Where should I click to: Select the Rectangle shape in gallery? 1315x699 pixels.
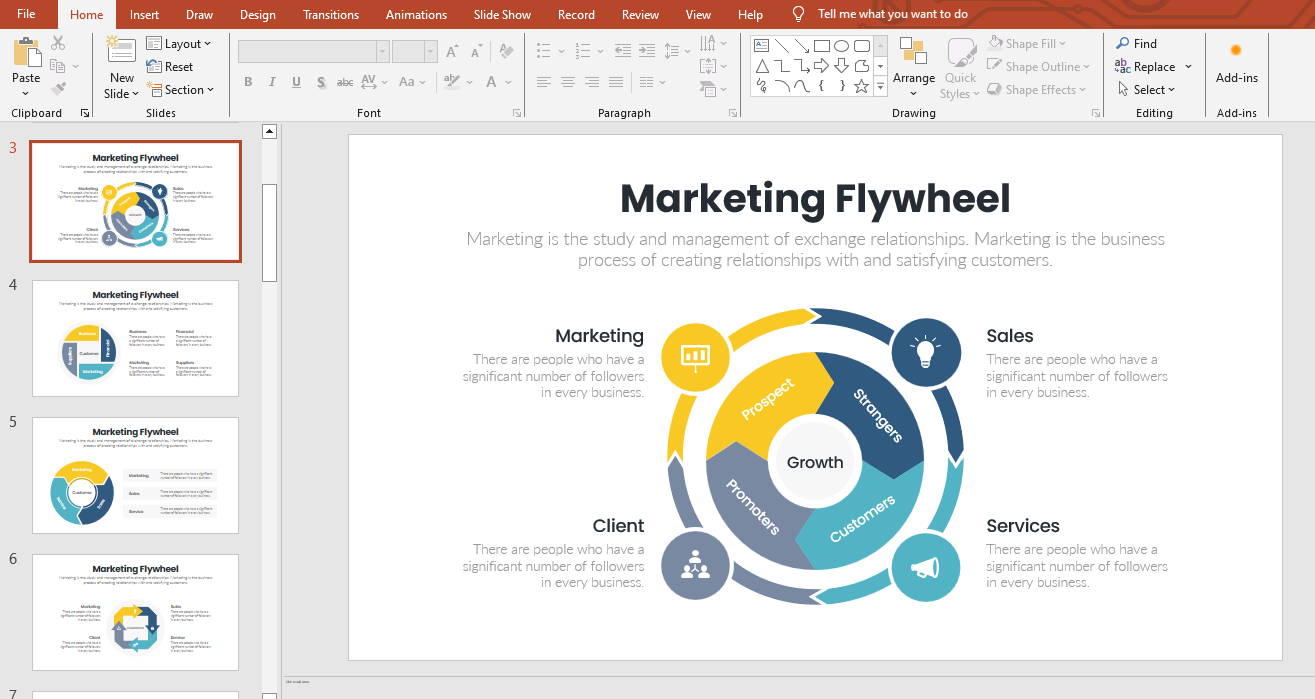pos(822,45)
